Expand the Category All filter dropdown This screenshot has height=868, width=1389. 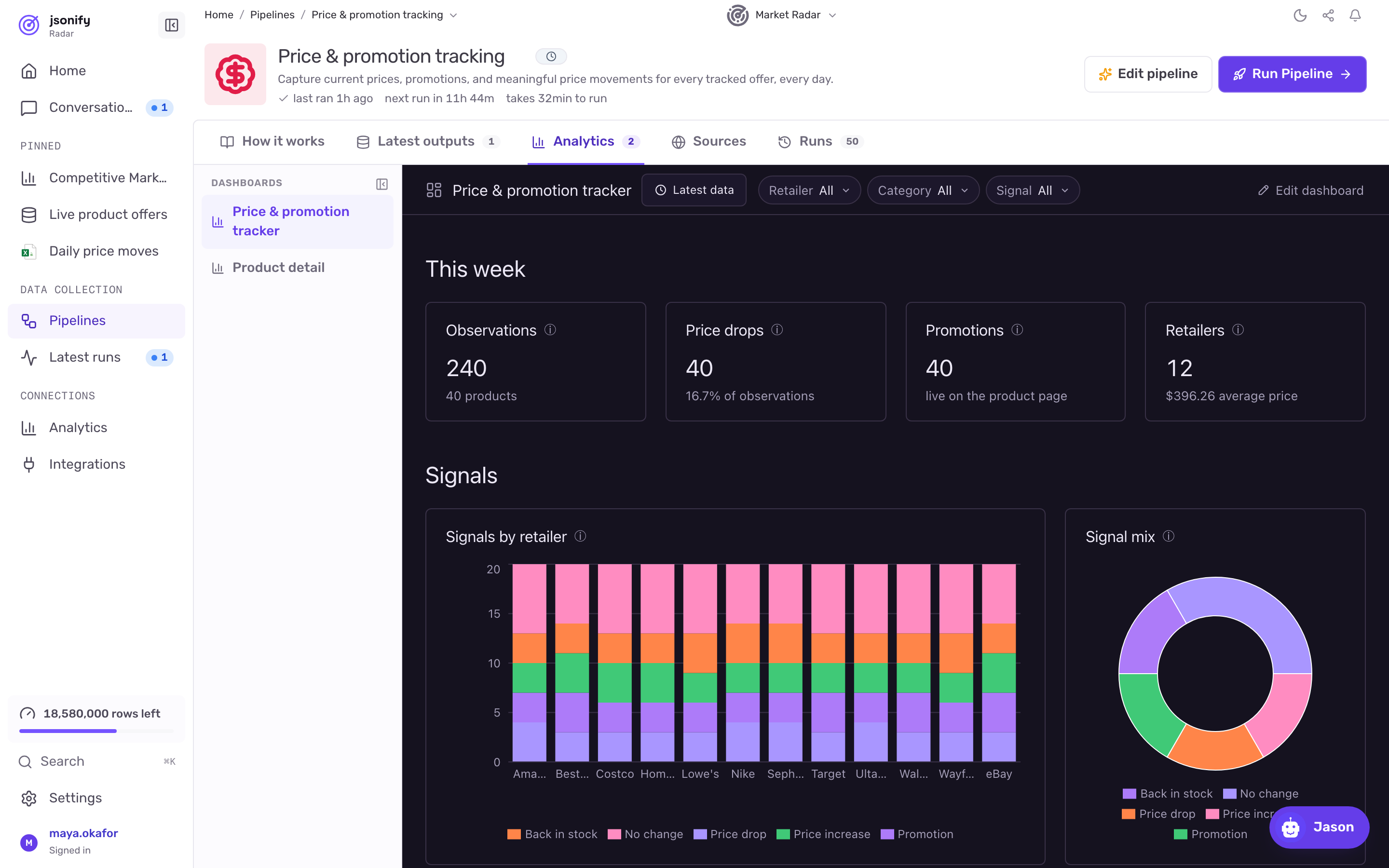[x=923, y=190]
